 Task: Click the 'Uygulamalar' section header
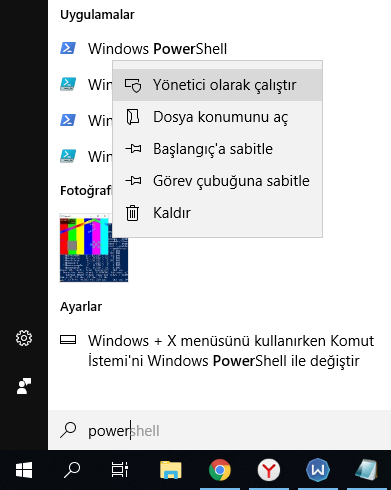point(97,15)
